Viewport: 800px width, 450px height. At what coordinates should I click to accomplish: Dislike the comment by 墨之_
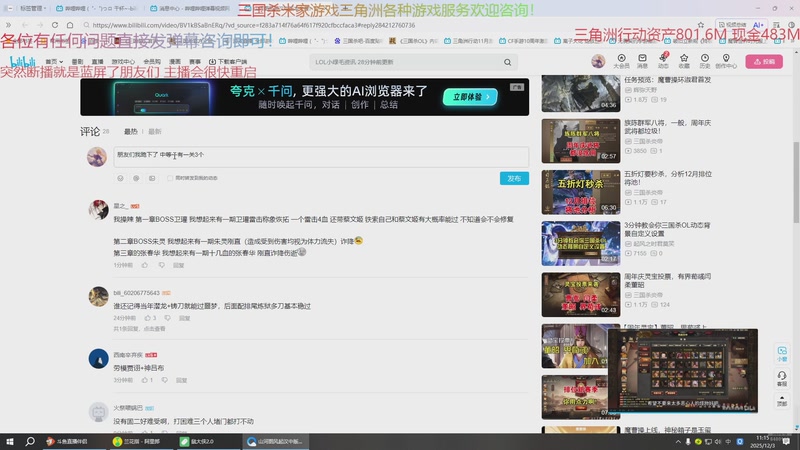(161, 265)
